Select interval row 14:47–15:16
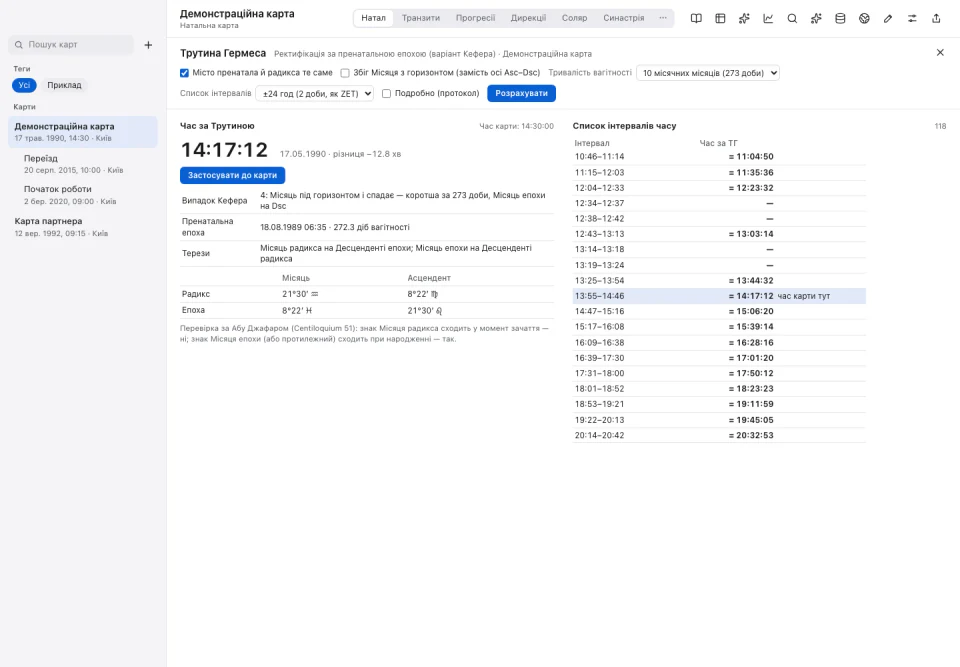The width and height of the screenshot is (960, 667). click(719, 311)
